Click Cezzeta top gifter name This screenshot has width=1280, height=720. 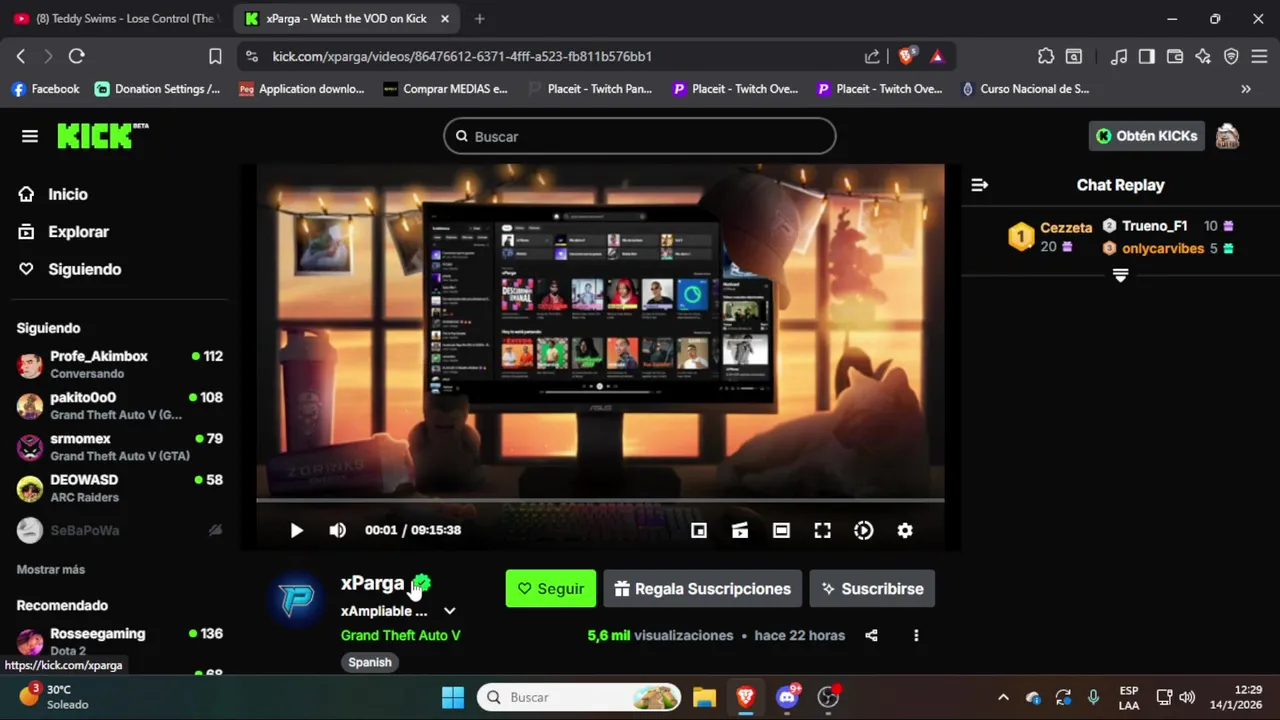(x=1066, y=228)
